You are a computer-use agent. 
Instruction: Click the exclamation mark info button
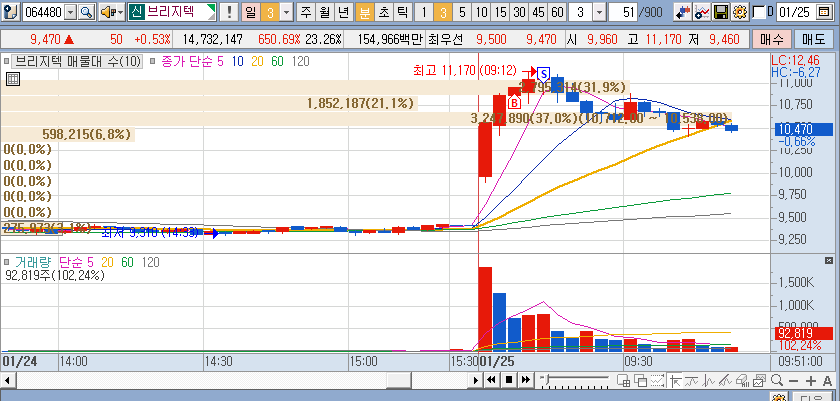point(229,12)
